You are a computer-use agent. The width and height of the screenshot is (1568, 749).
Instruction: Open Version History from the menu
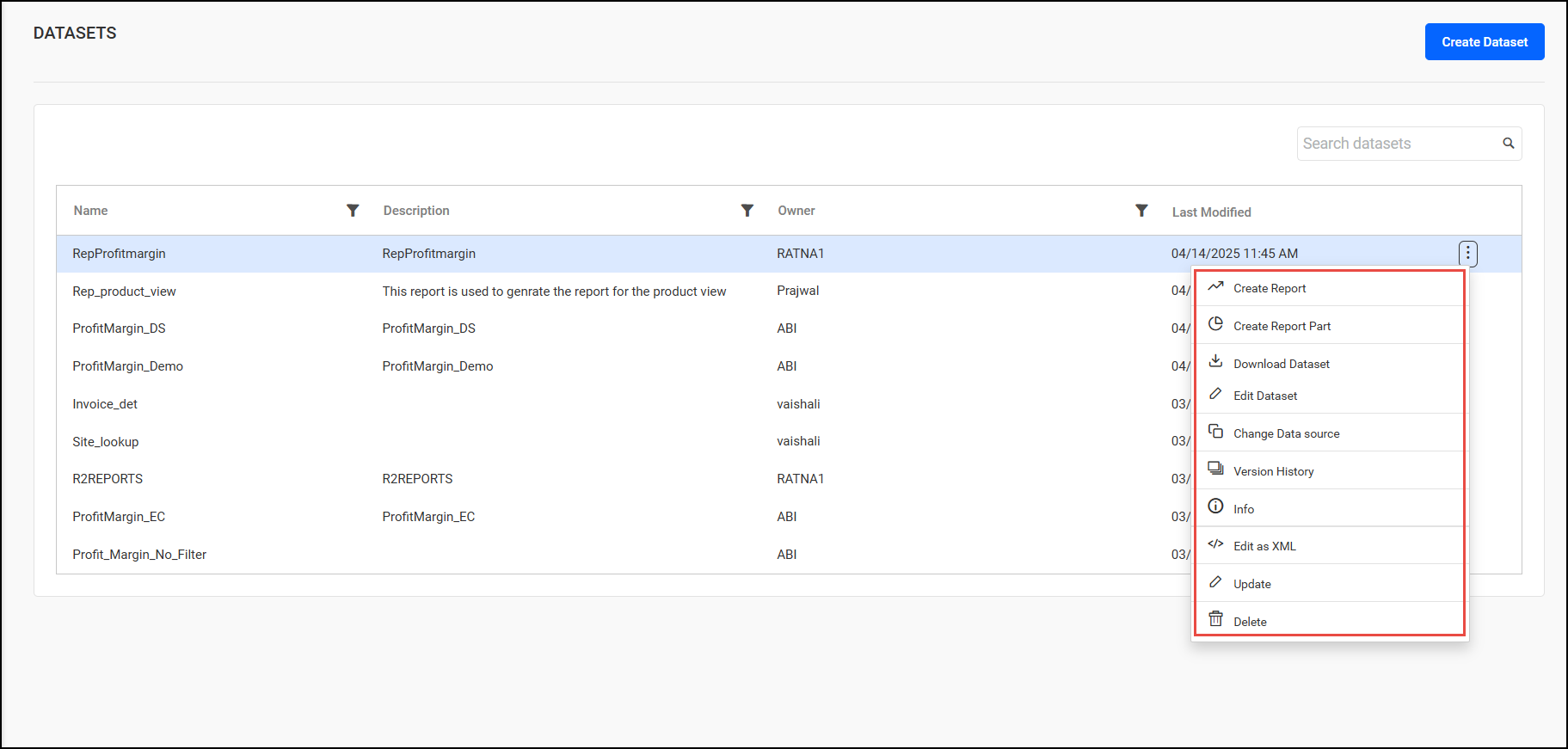[x=1273, y=471]
